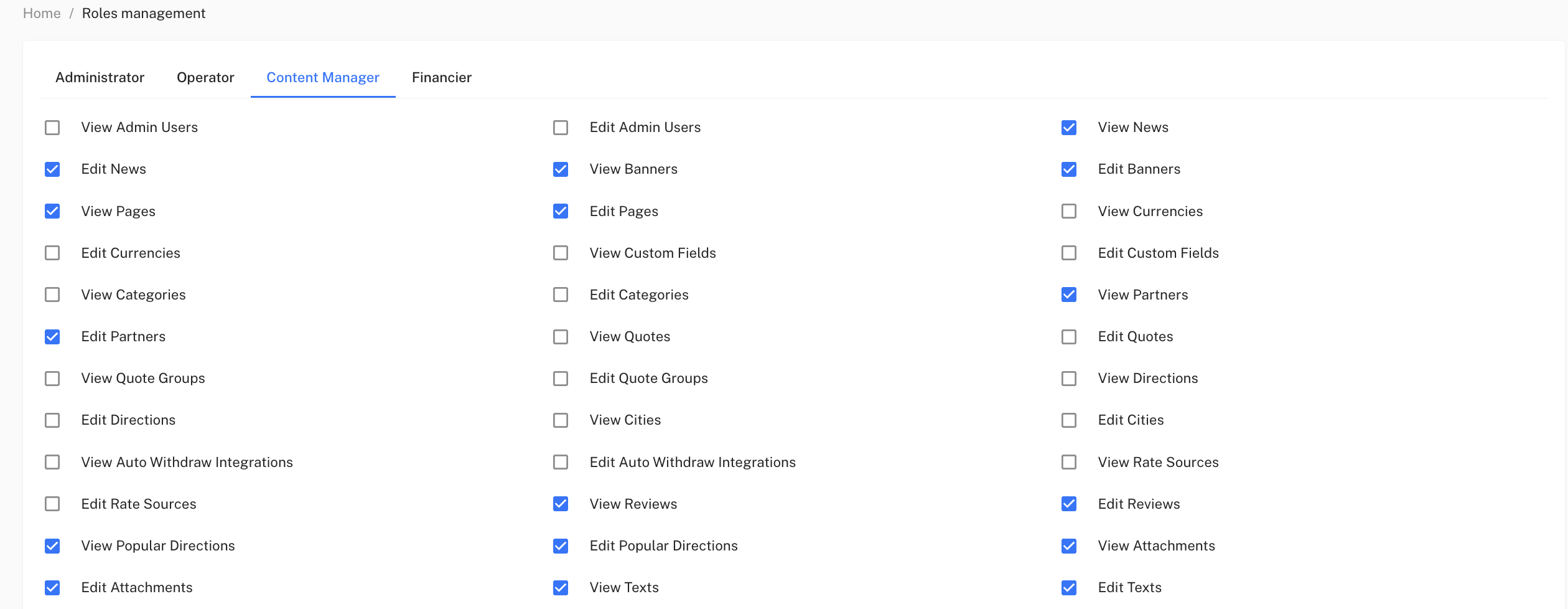Select the Financier tab
The height and width of the screenshot is (609, 1568).
point(442,77)
